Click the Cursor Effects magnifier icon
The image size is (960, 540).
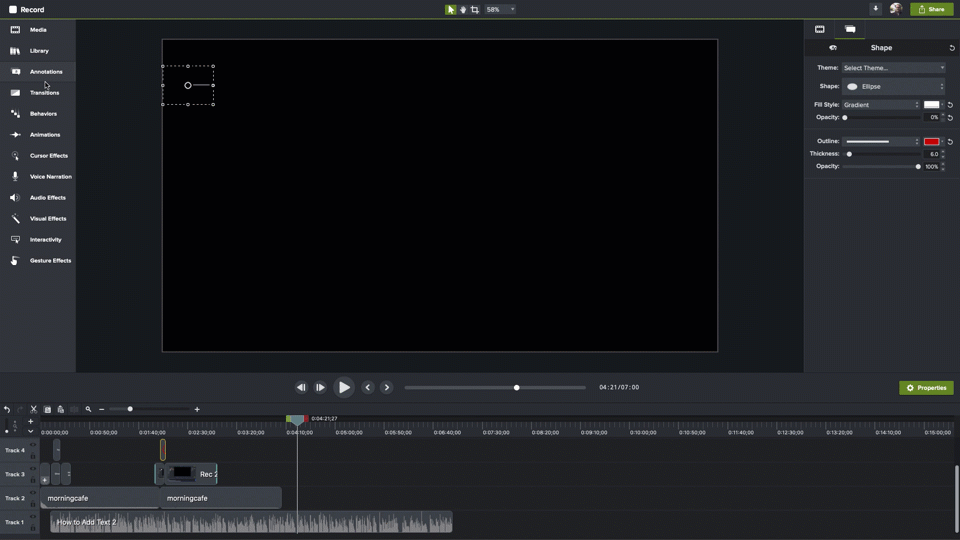[x=15, y=156]
